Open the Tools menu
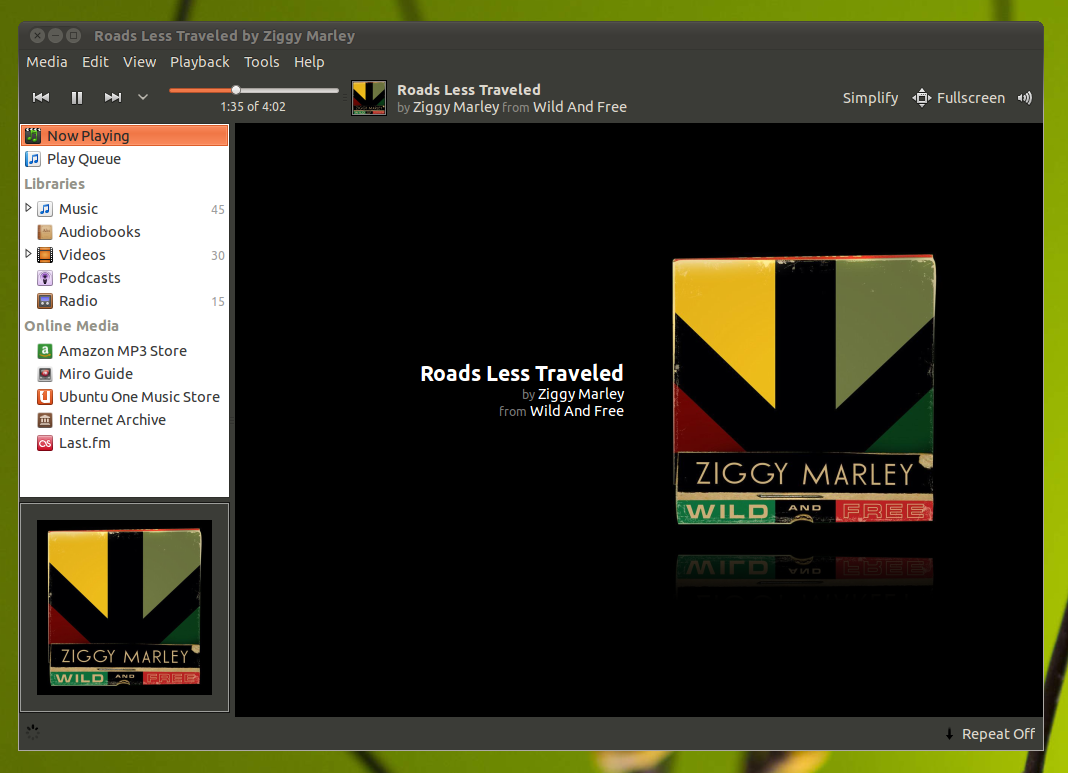Image resolution: width=1068 pixels, height=773 pixels. click(x=262, y=62)
